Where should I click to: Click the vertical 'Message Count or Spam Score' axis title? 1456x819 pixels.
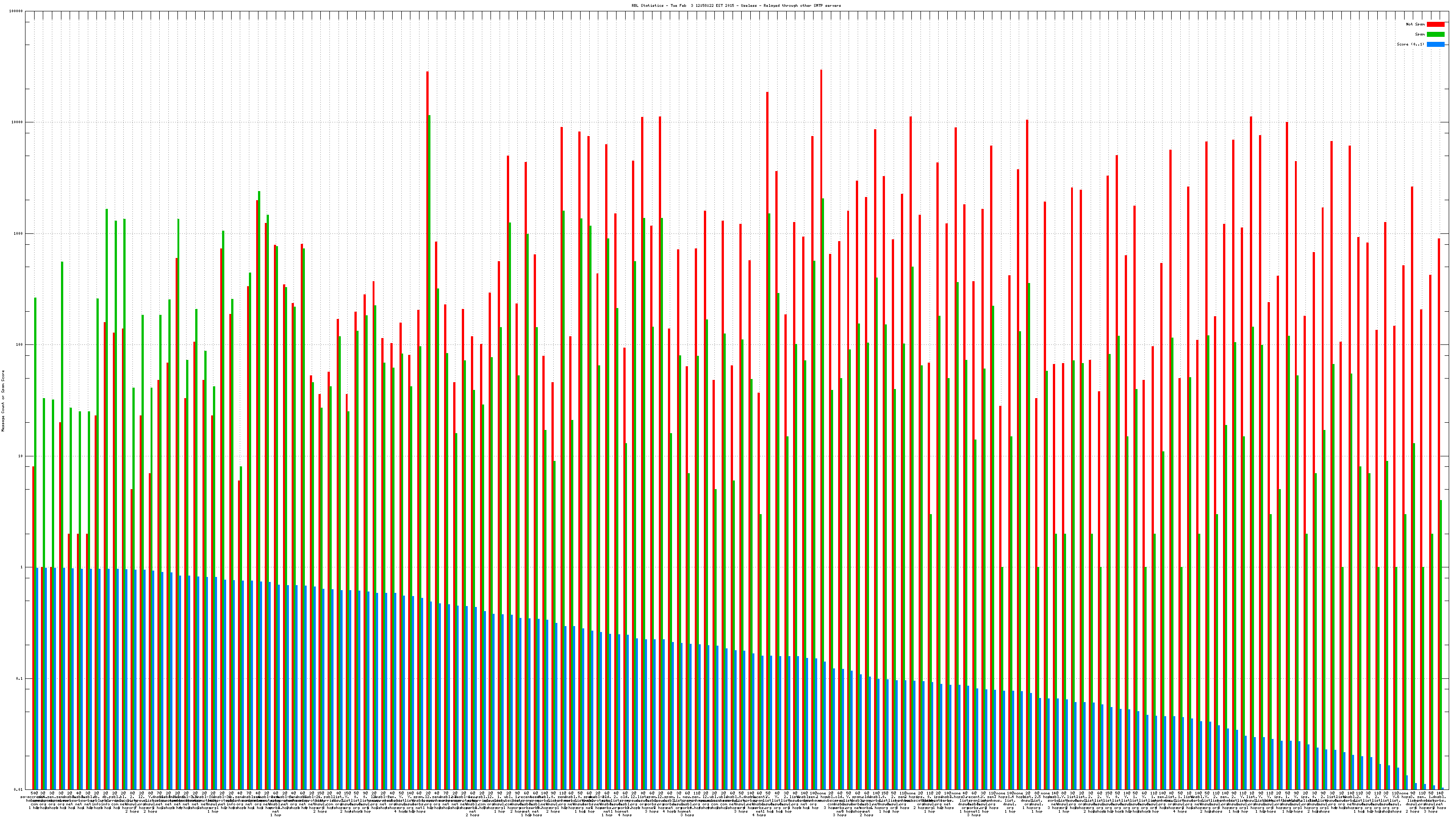[3, 401]
